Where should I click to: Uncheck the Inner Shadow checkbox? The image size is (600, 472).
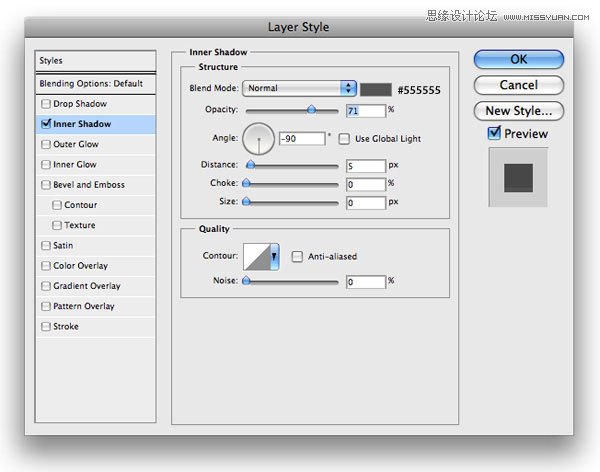(46, 124)
